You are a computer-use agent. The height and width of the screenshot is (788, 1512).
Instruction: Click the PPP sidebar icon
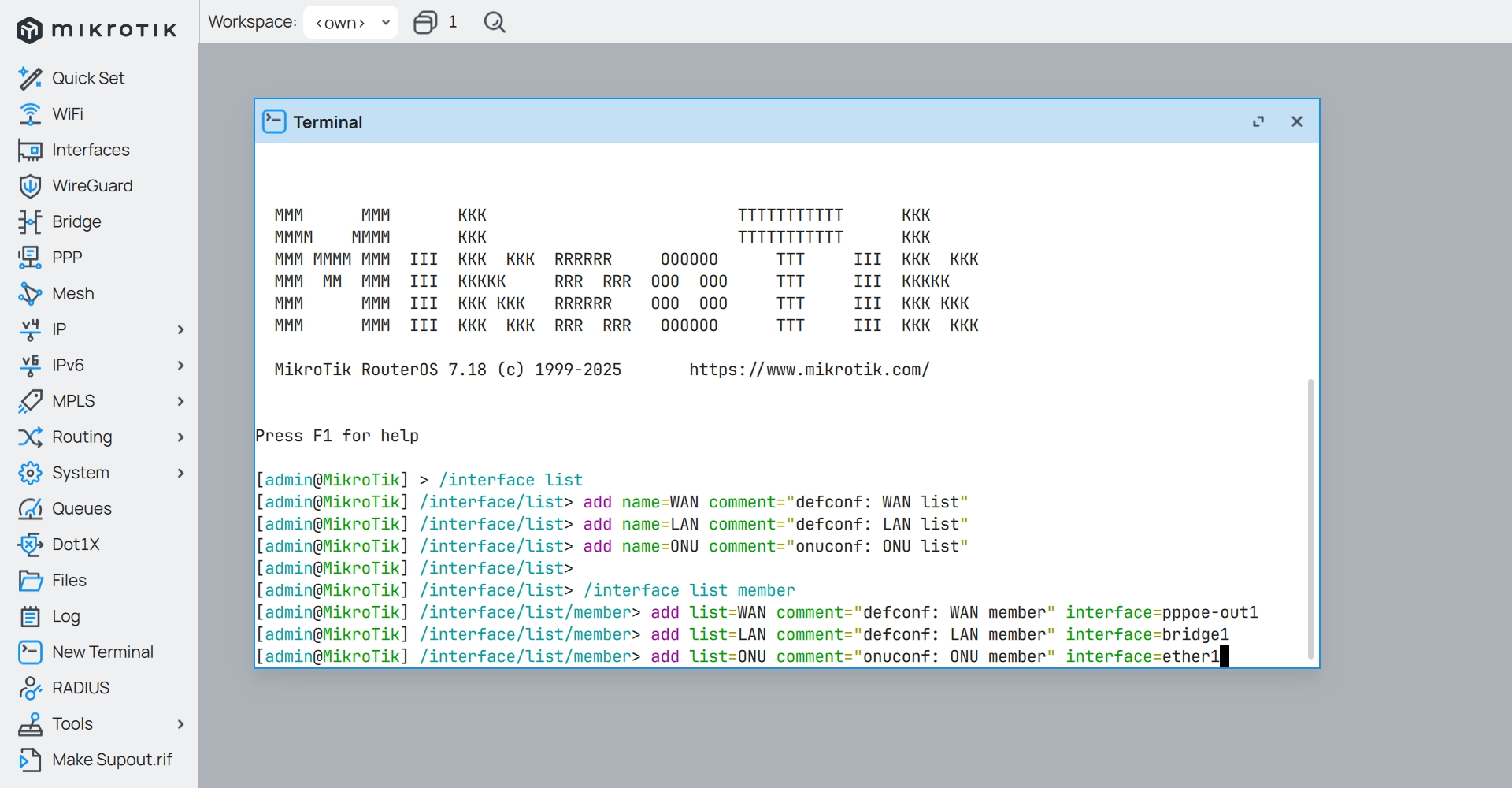pyautogui.click(x=30, y=258)
